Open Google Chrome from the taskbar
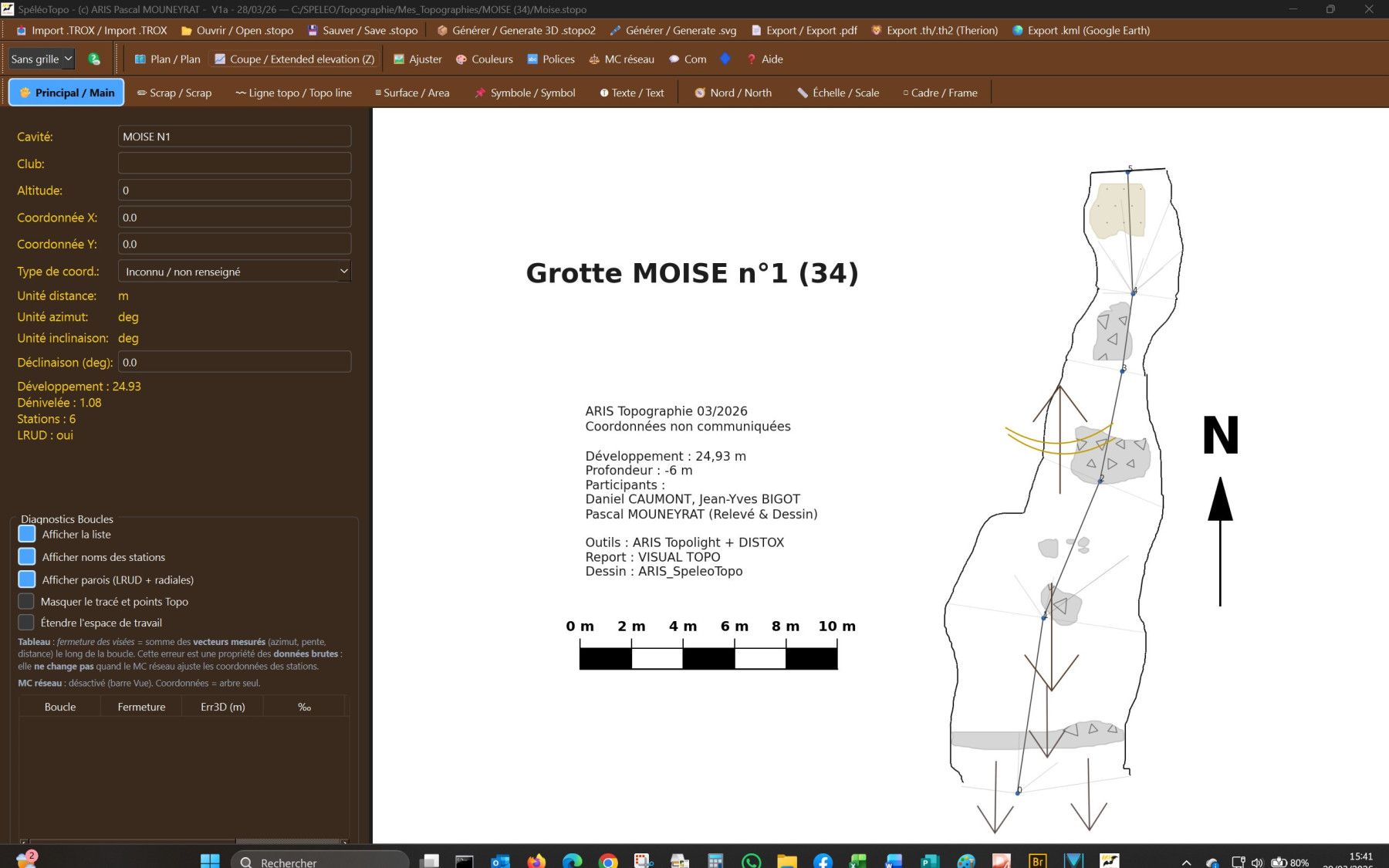Image resolution: width=1389 pixels, height=868 pixels. click(x=608, y=861)
